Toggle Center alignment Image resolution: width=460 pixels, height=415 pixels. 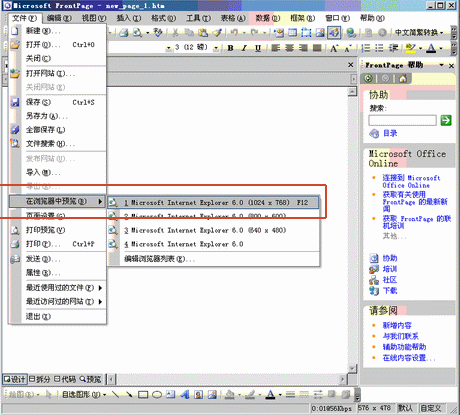click(289, 48)
